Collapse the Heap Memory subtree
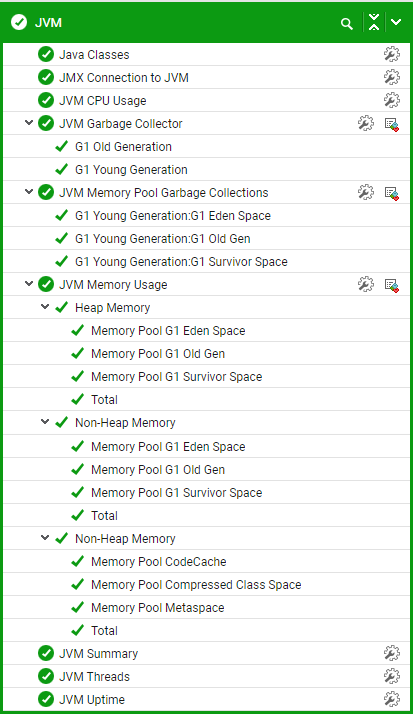The height and width of the screenshot is (714, 413). [x=45, y=307]
